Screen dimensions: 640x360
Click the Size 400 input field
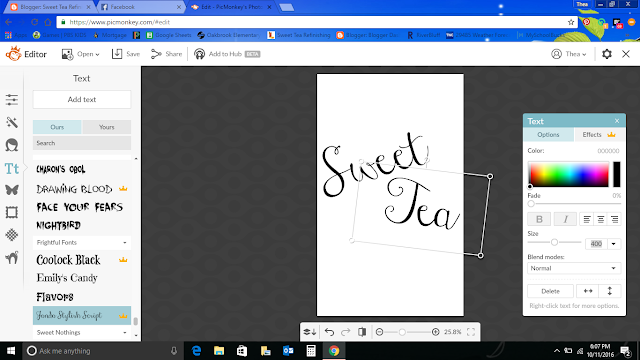[x=596, y=244]
